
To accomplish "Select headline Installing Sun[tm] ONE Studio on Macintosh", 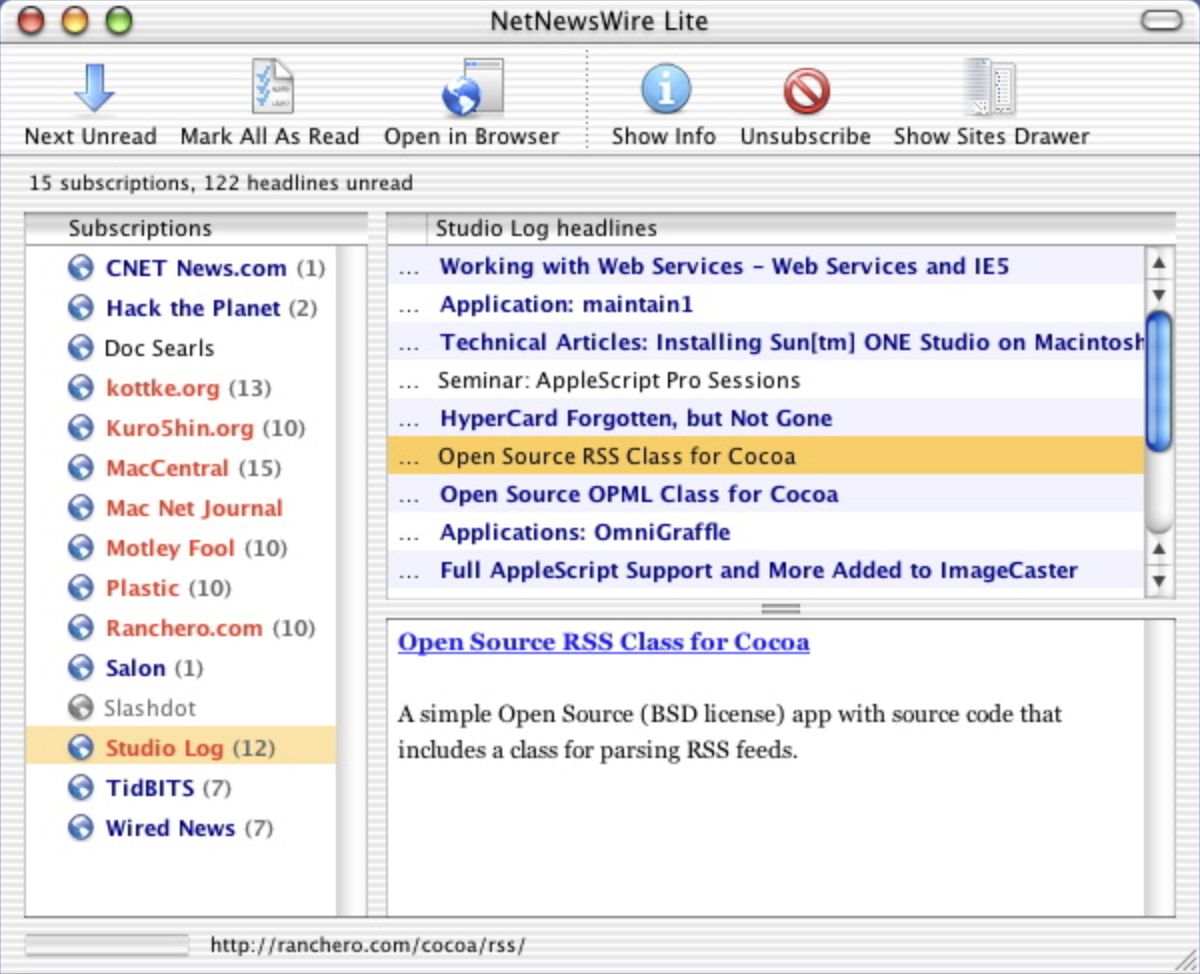I will [765, 342].
